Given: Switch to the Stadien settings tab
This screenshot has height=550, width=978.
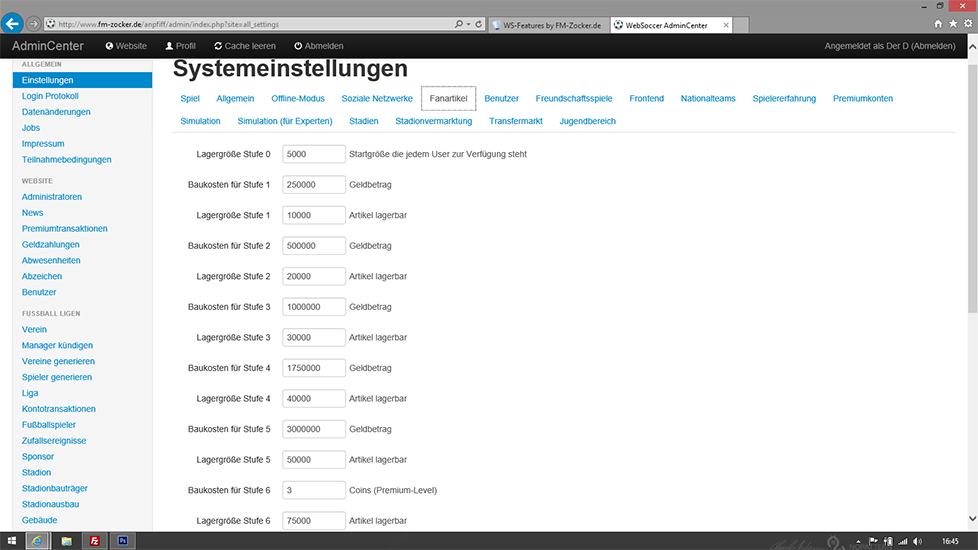Looking at the screenshot, I should tap(363, 121).
